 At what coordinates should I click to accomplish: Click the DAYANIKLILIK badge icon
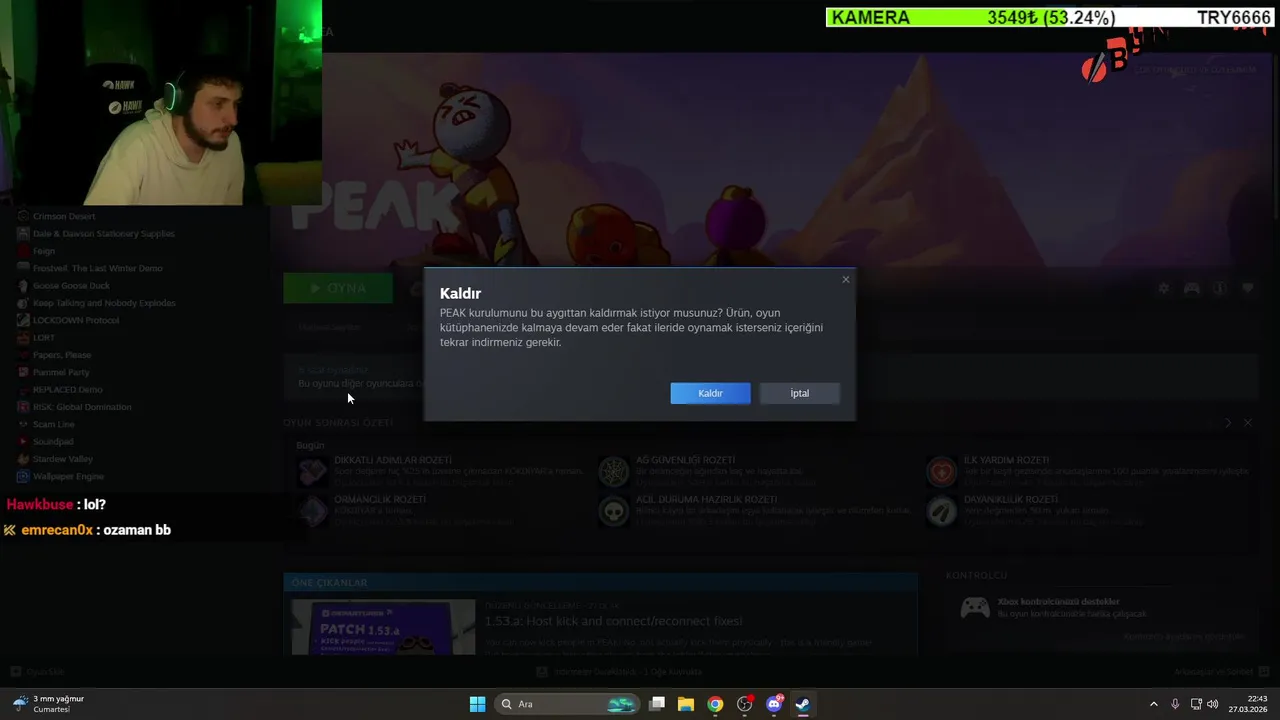(x=942, y=511)
